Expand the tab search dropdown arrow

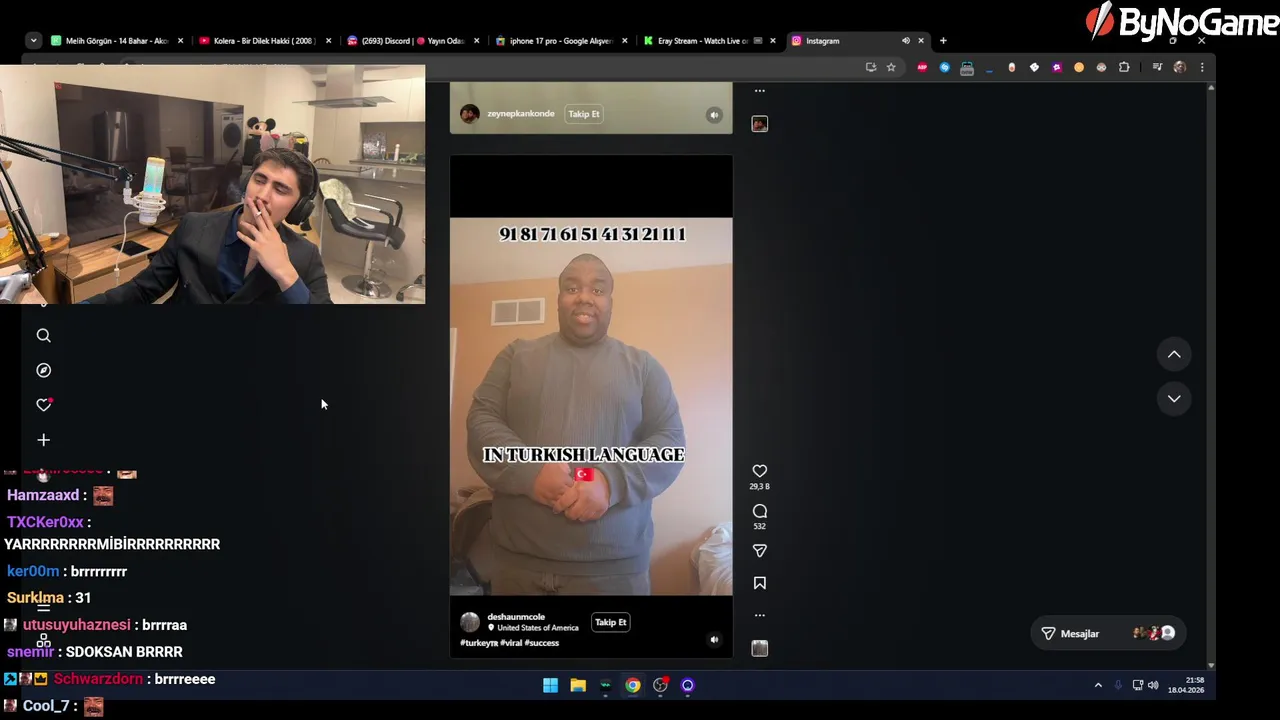pyautogui.click(x=33, y=41)
